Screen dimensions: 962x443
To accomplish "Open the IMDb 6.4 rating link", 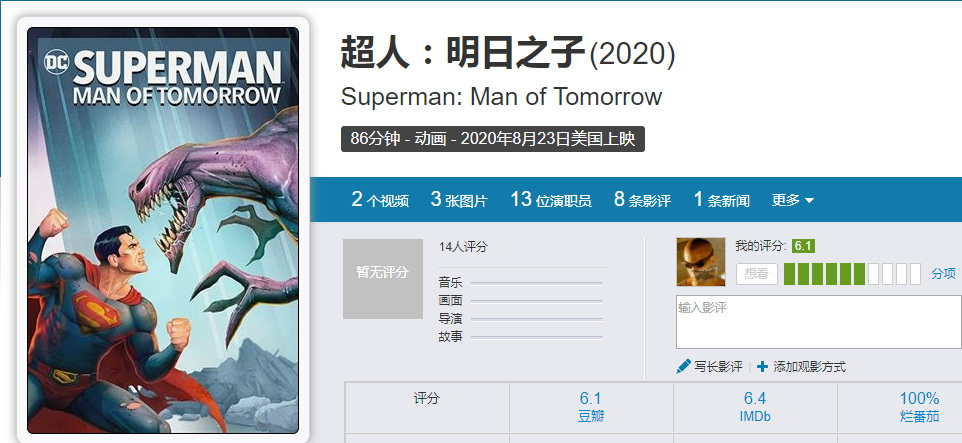I will coord(755,407).
